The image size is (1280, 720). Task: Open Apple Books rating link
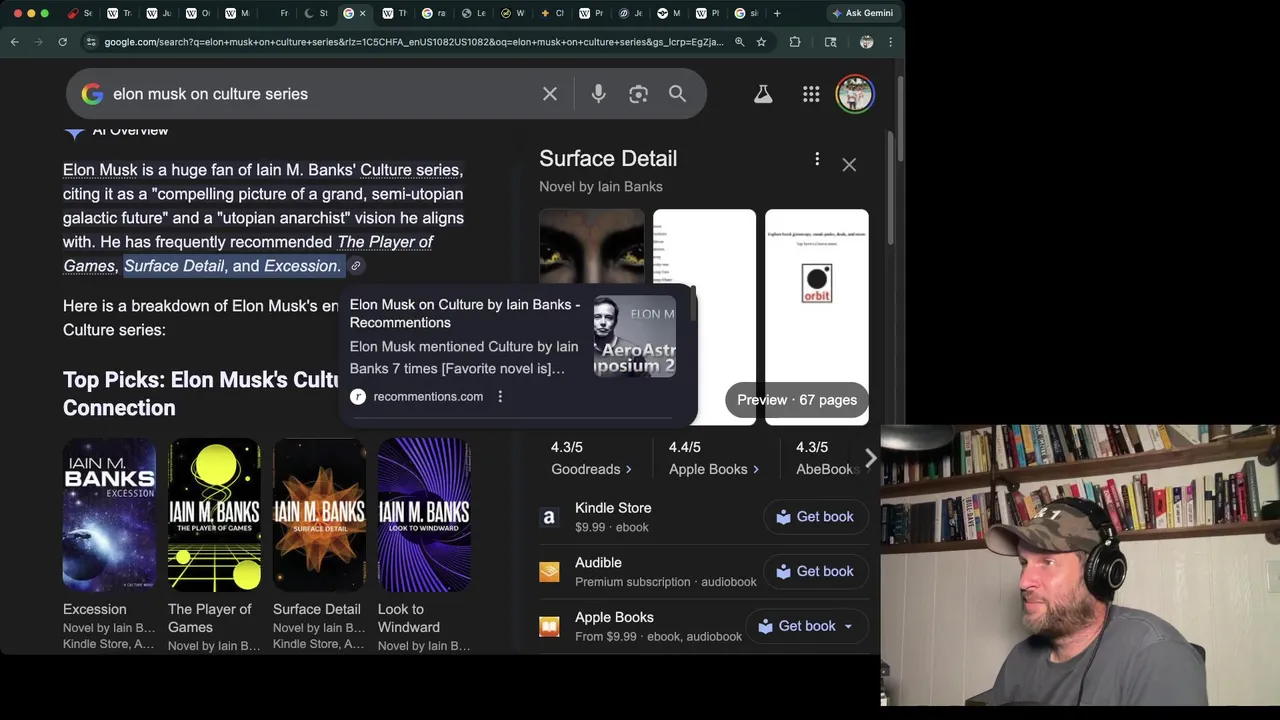point(714,469)
